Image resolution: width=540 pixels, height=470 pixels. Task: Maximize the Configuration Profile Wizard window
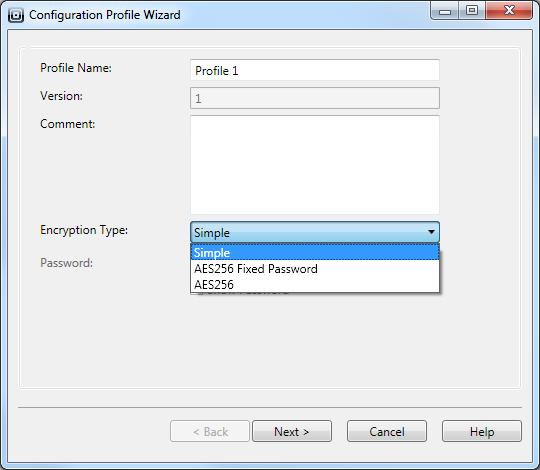pos(472,11)
